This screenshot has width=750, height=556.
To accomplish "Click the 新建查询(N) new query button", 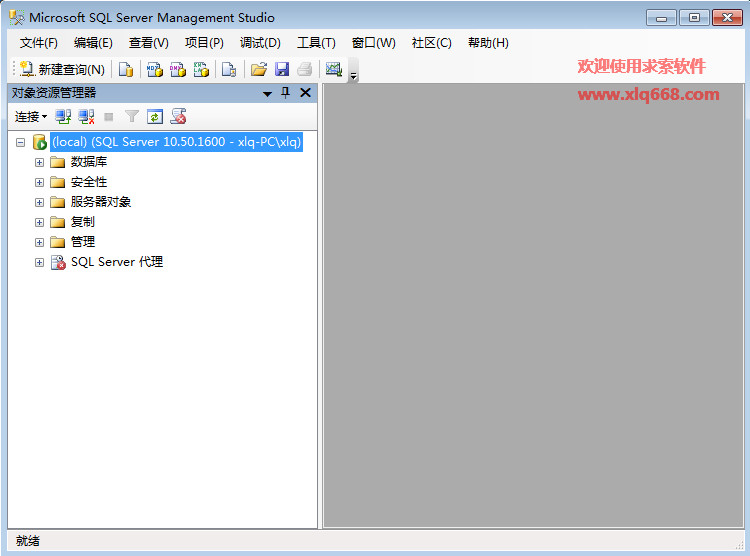I will coord(63,69).
